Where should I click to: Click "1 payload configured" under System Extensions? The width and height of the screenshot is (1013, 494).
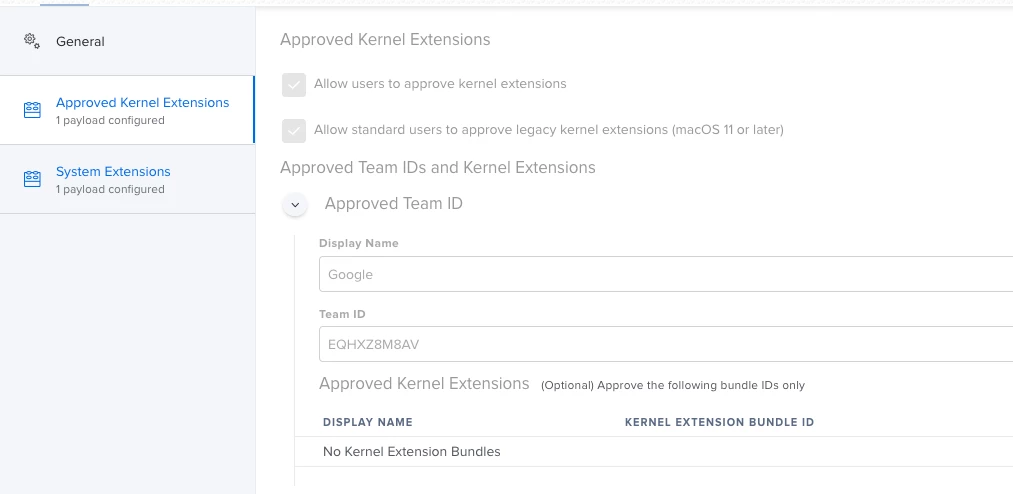point(110,190)
